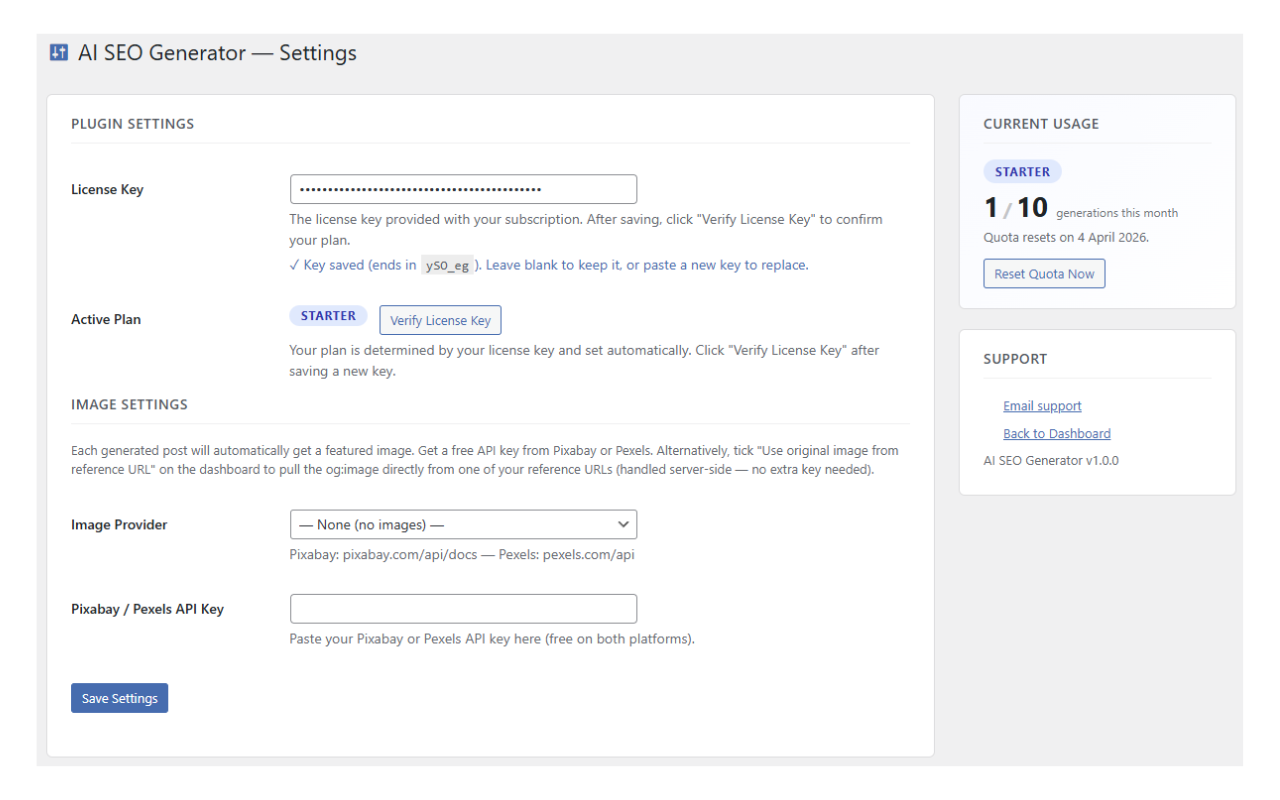Image resolution: width=1280 pixels, height=800 pixels.
Task: Click the 1 / 10 generations counter
Action: tap(1015, 207)
